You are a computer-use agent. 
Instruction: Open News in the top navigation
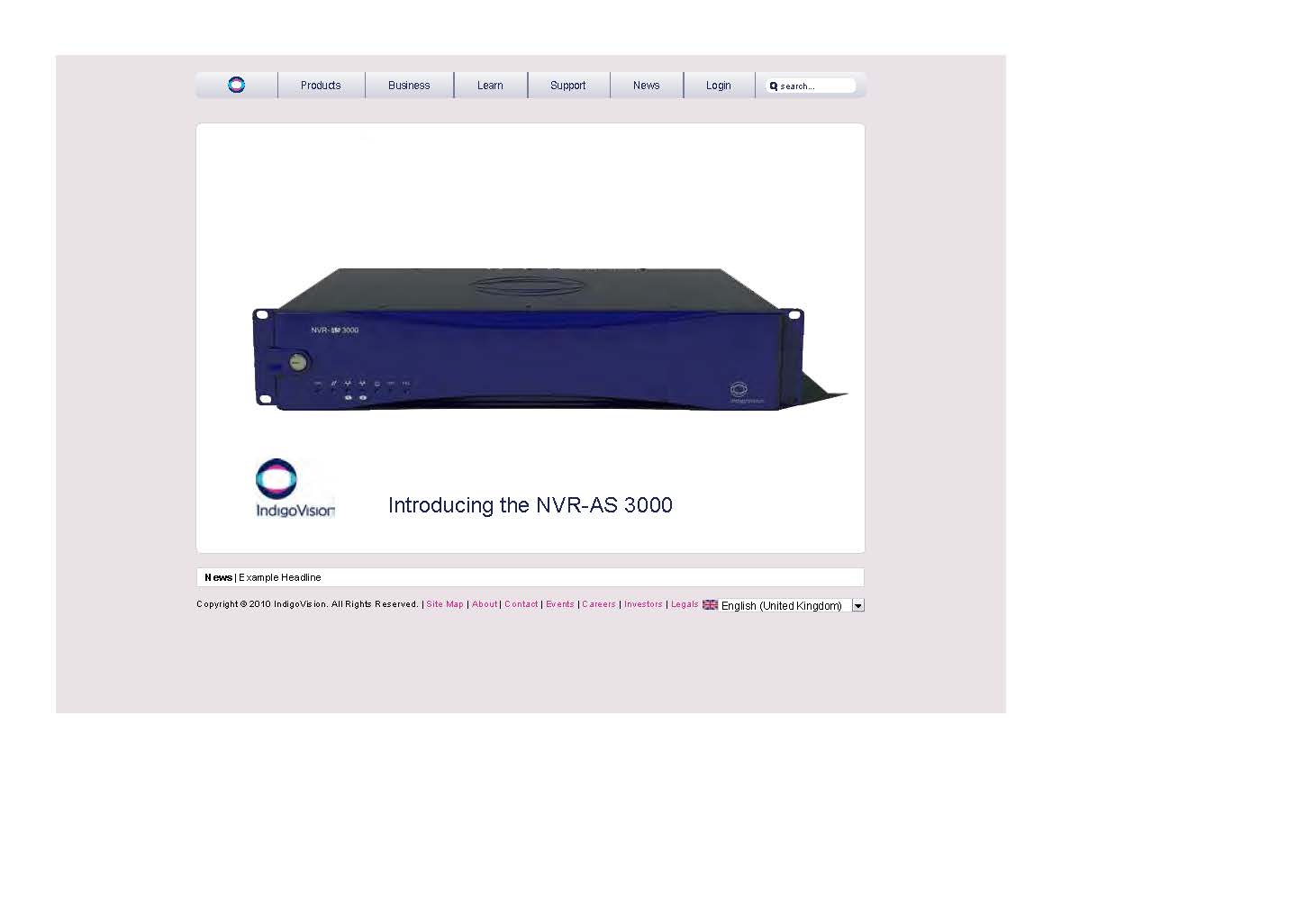[646, 86]
